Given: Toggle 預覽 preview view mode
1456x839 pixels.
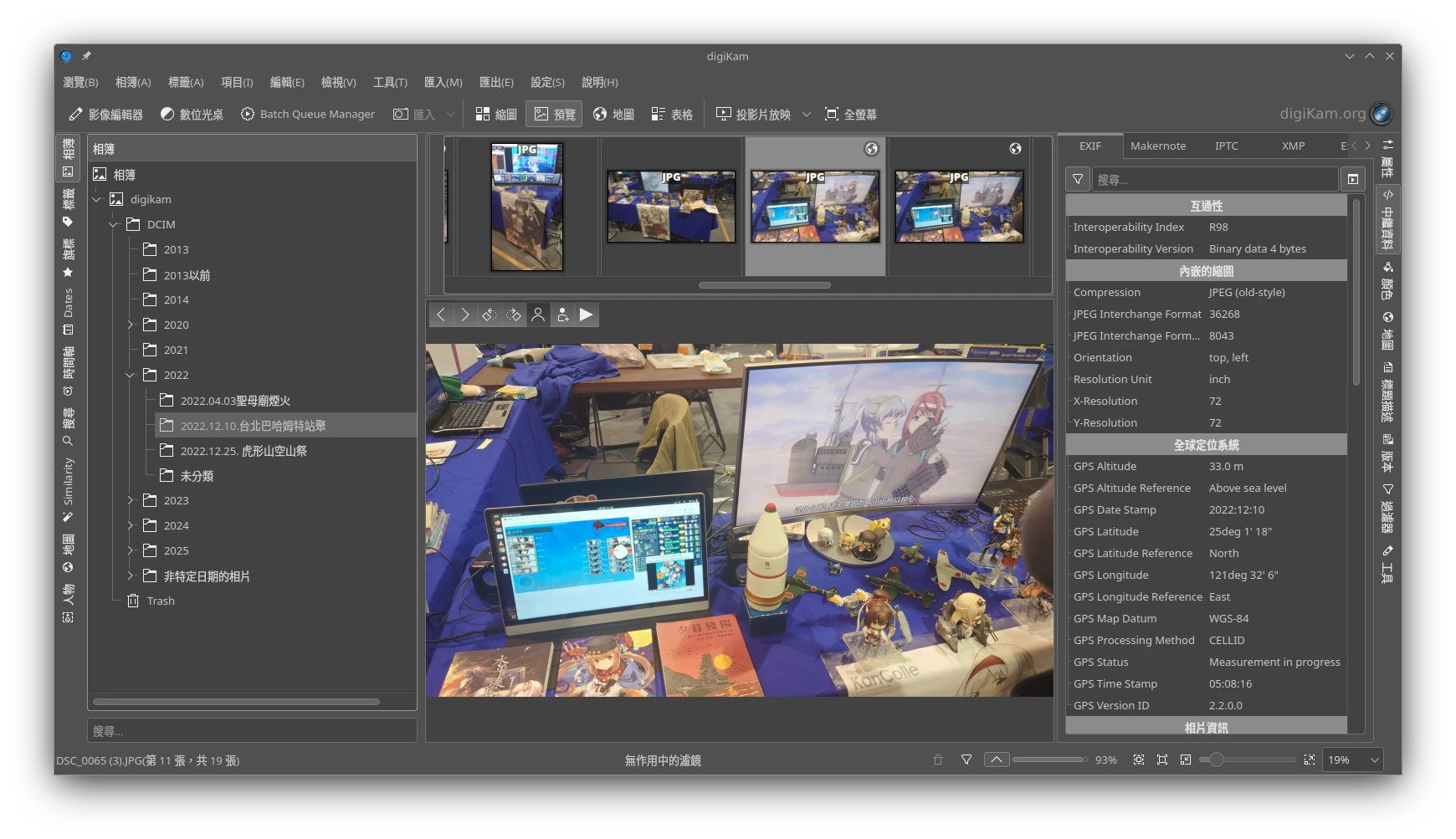Looking at the screenshot, I should (x=554, y=115).
